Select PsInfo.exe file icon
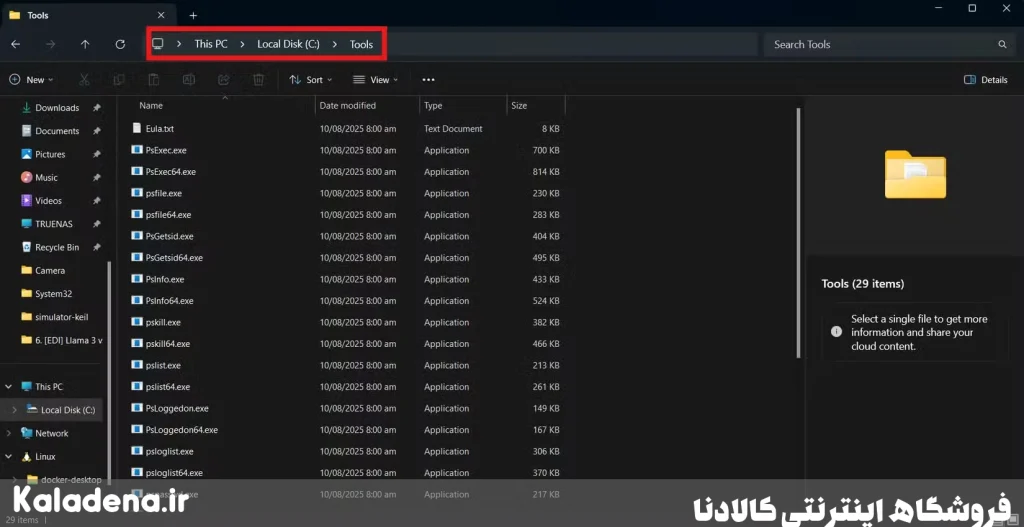 click(136, 279)
